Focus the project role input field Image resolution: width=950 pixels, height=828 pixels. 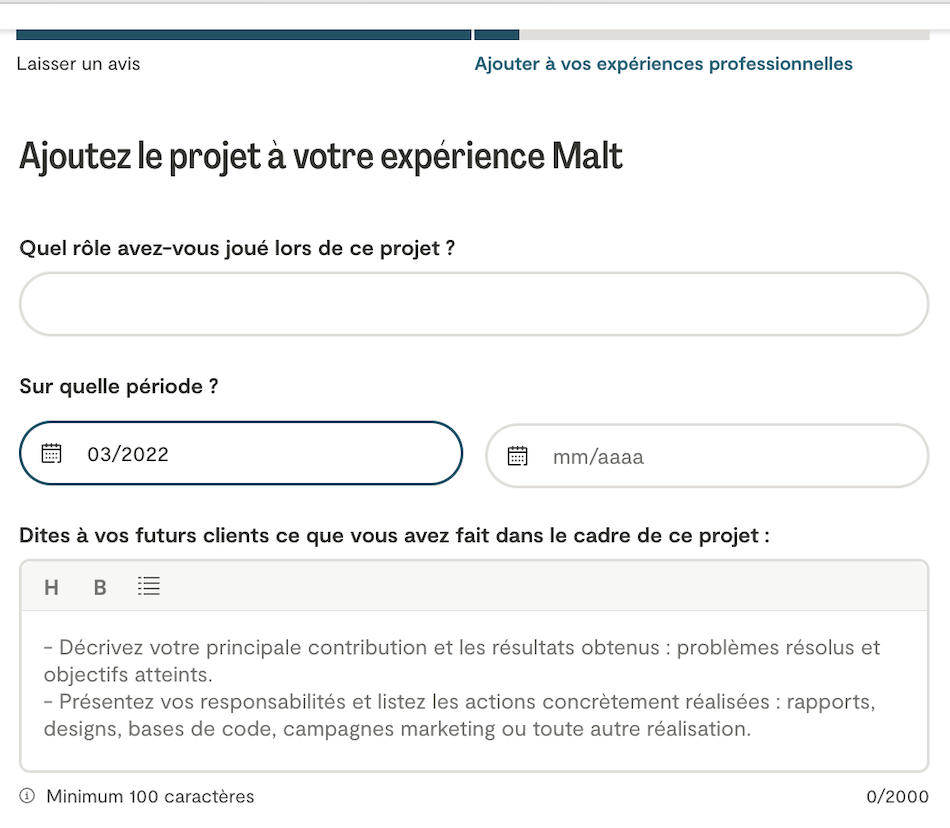[x=474, y=304]
